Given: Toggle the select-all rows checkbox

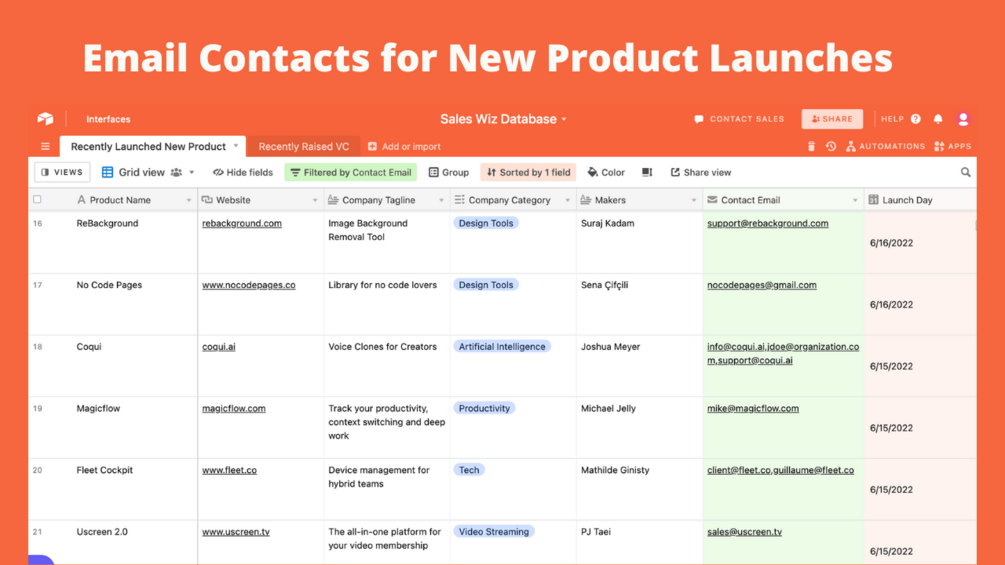Looking at the screenshot, I should point(38,200).
